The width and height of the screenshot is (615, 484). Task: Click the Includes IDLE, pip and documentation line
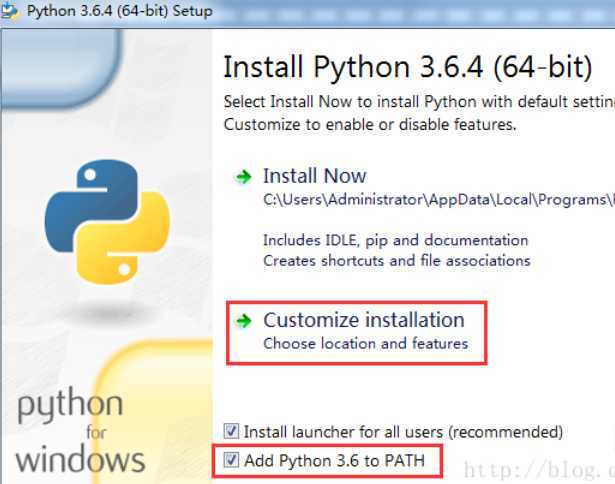coord(396,240)
